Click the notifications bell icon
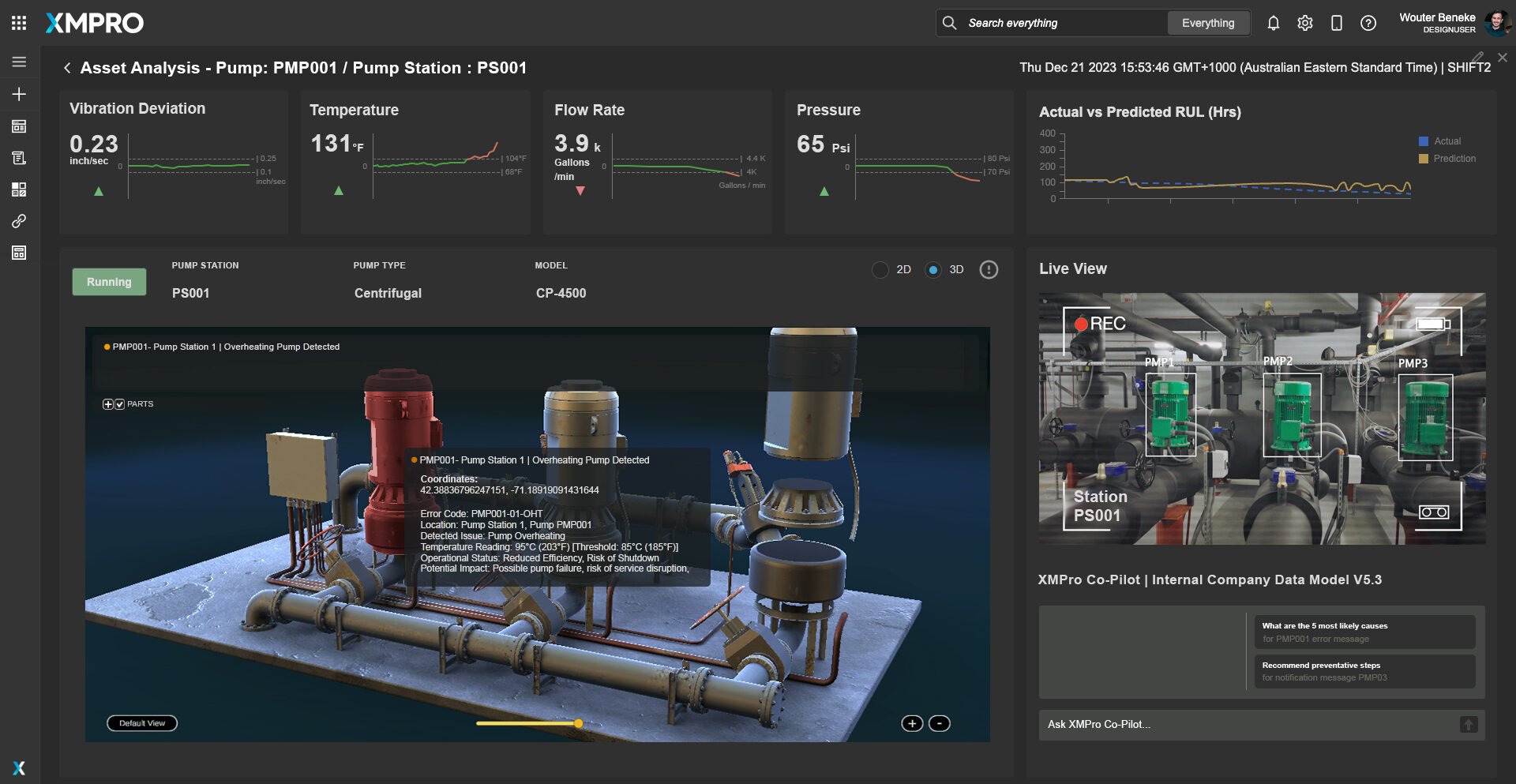 click(x=1273, y=23)
